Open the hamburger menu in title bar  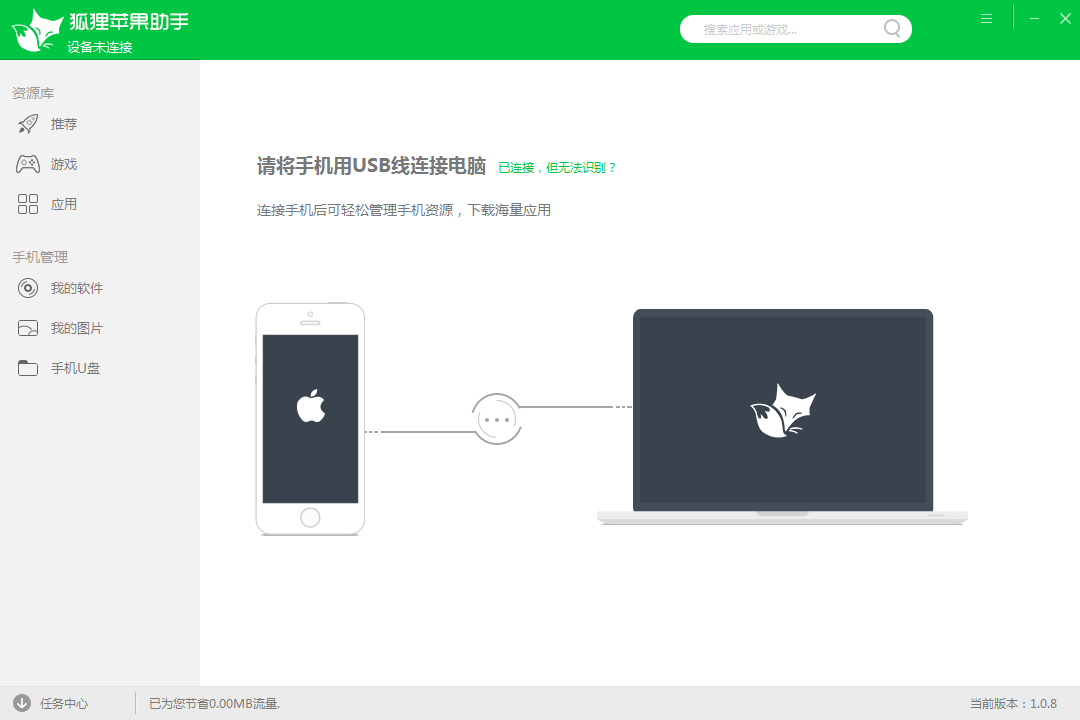(x=986, y=19)
